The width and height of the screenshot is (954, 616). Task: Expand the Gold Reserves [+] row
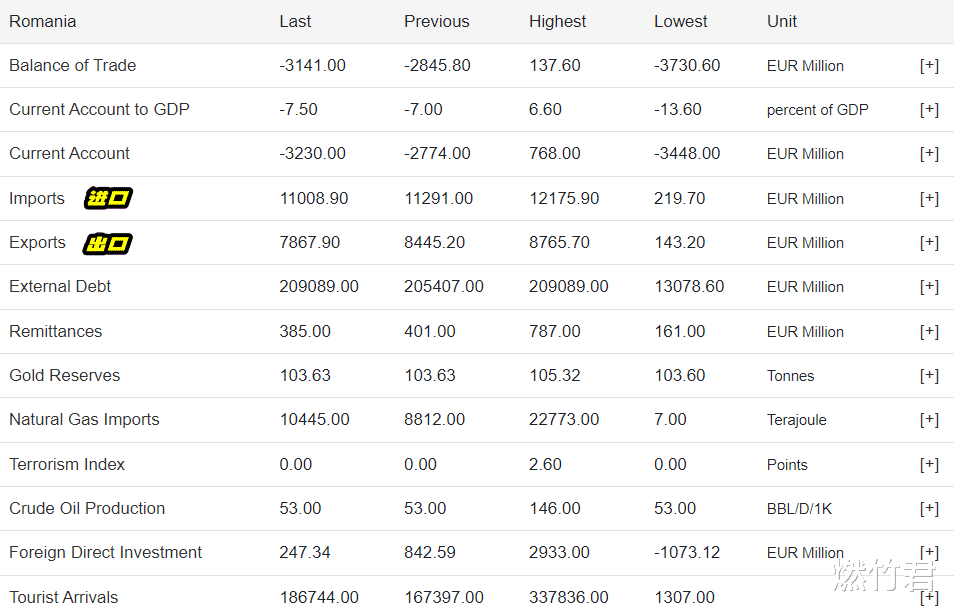coord(929,376)
